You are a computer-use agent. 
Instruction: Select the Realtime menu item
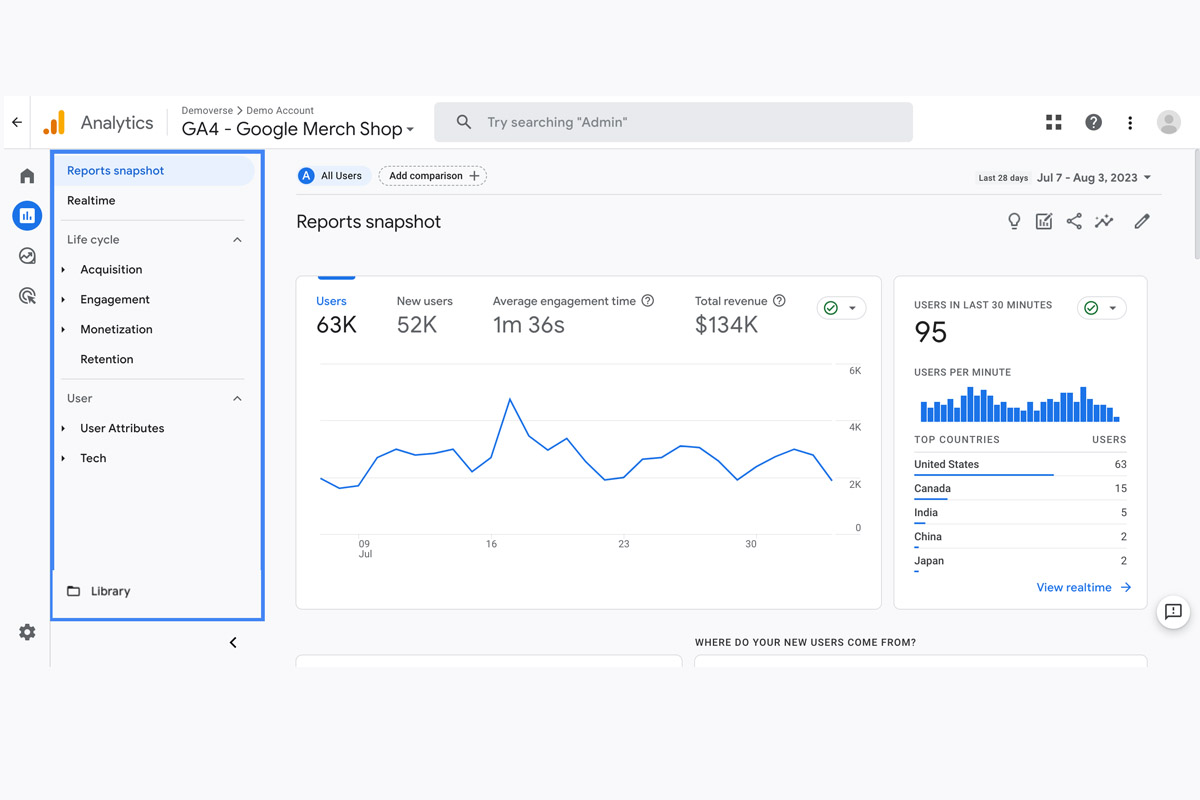(91, 201)
